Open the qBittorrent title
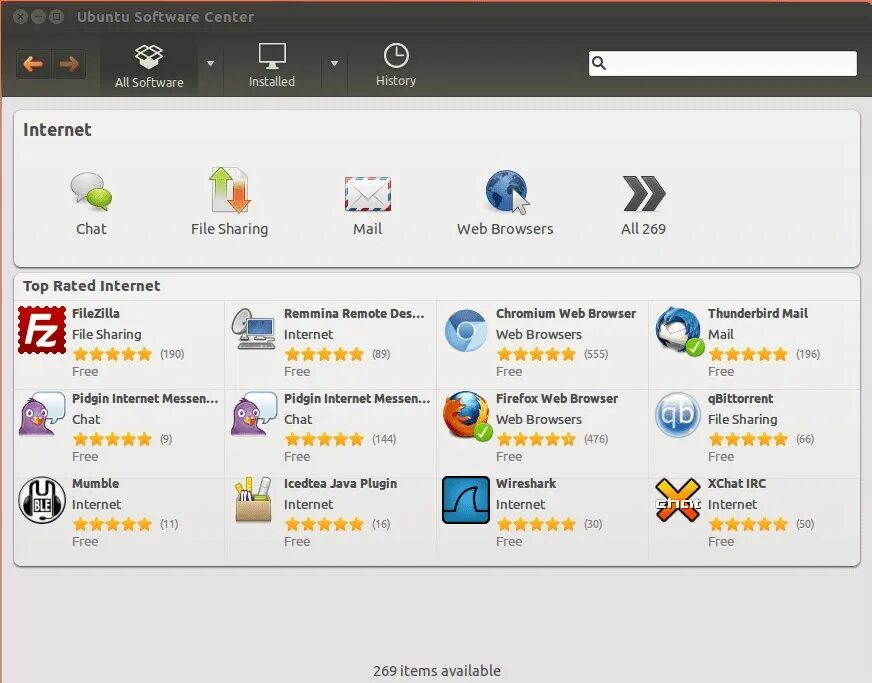Screen dimensions: 872x683 click(740, 399)
